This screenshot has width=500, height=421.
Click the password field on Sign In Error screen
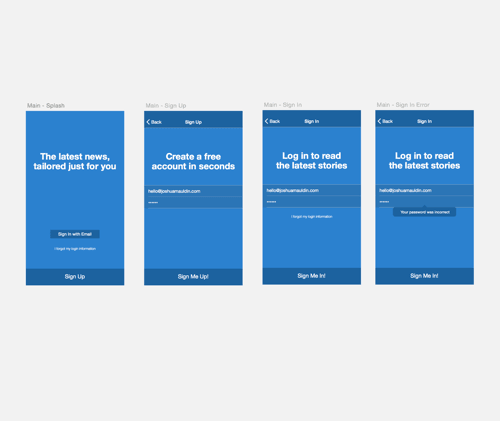(424, 202)
